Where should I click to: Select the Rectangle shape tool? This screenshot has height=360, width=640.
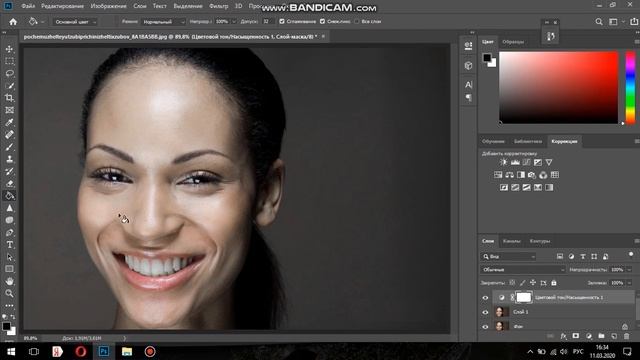(x=9, y=269)
